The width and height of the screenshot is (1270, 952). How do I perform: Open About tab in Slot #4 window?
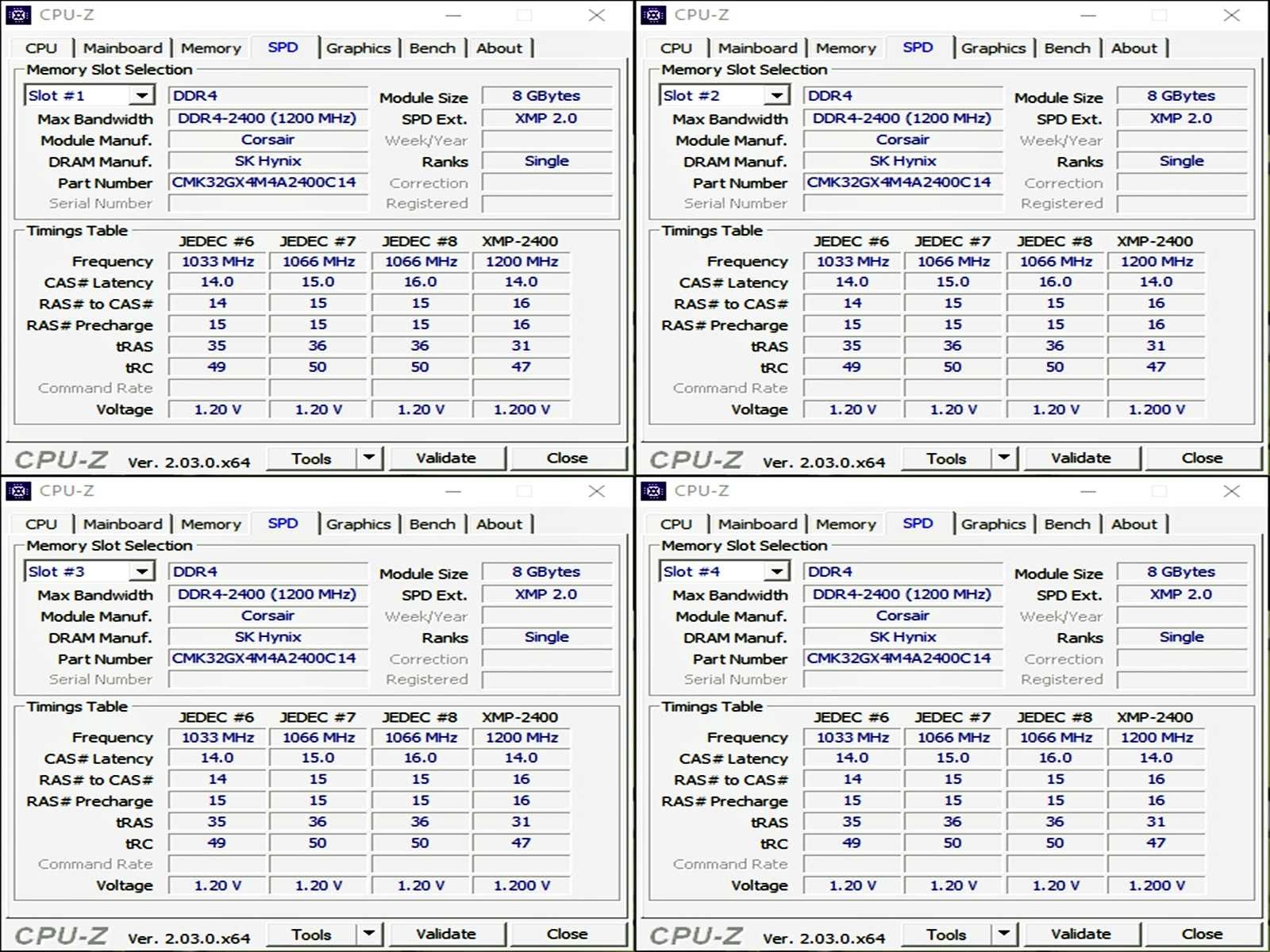tap(1134, 524)
